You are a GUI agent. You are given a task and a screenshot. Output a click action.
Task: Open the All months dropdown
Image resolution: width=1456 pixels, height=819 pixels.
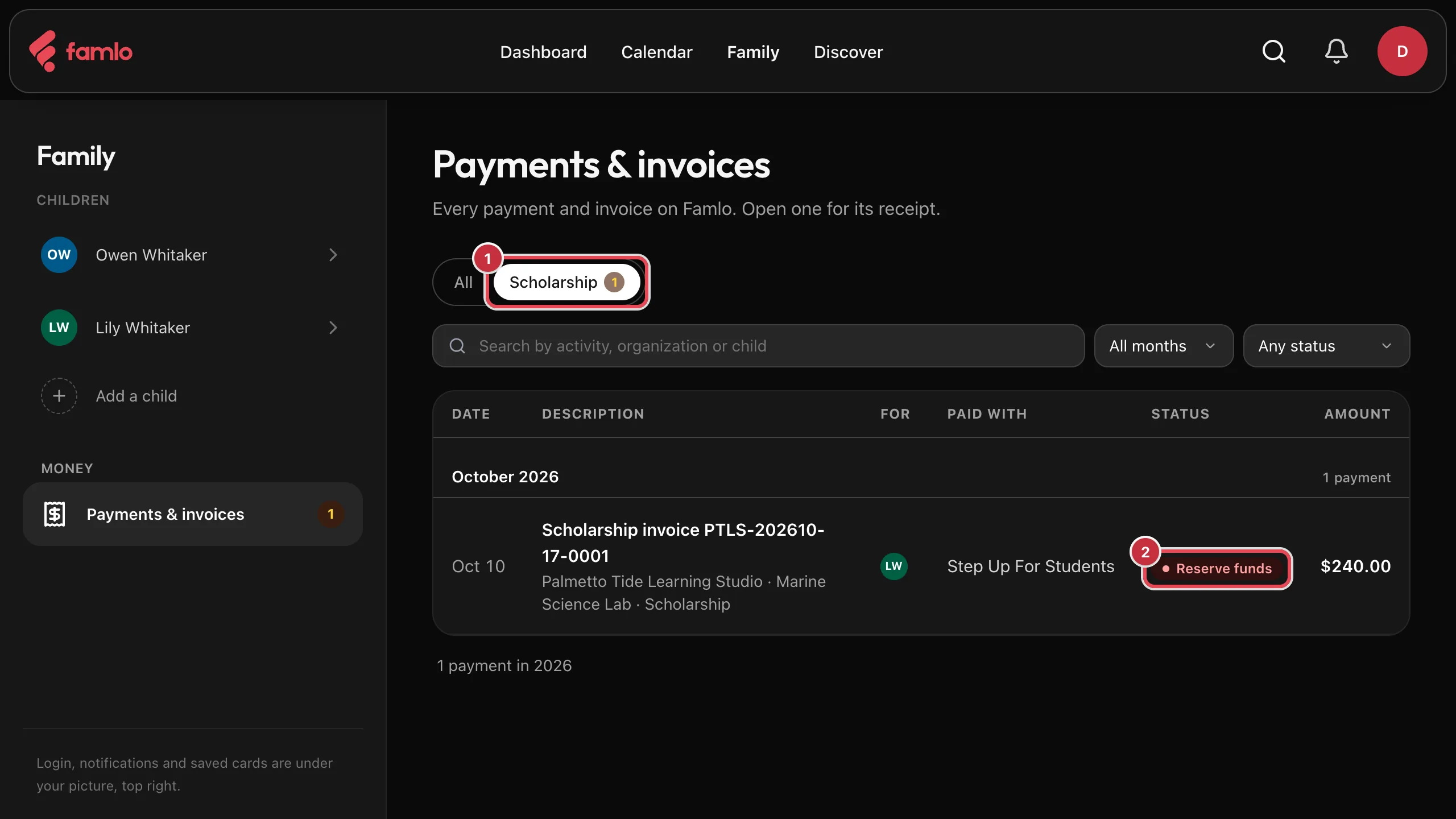tap(1164, 346)
